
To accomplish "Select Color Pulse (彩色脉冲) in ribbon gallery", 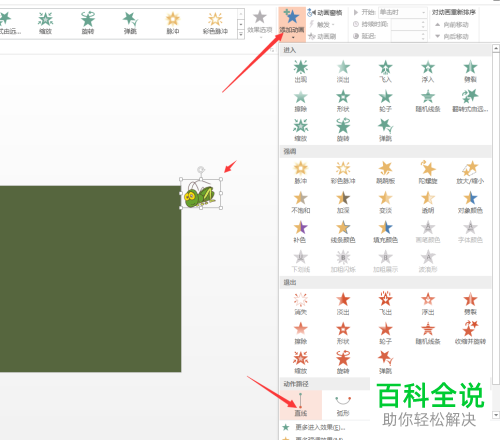I will 215,23.
